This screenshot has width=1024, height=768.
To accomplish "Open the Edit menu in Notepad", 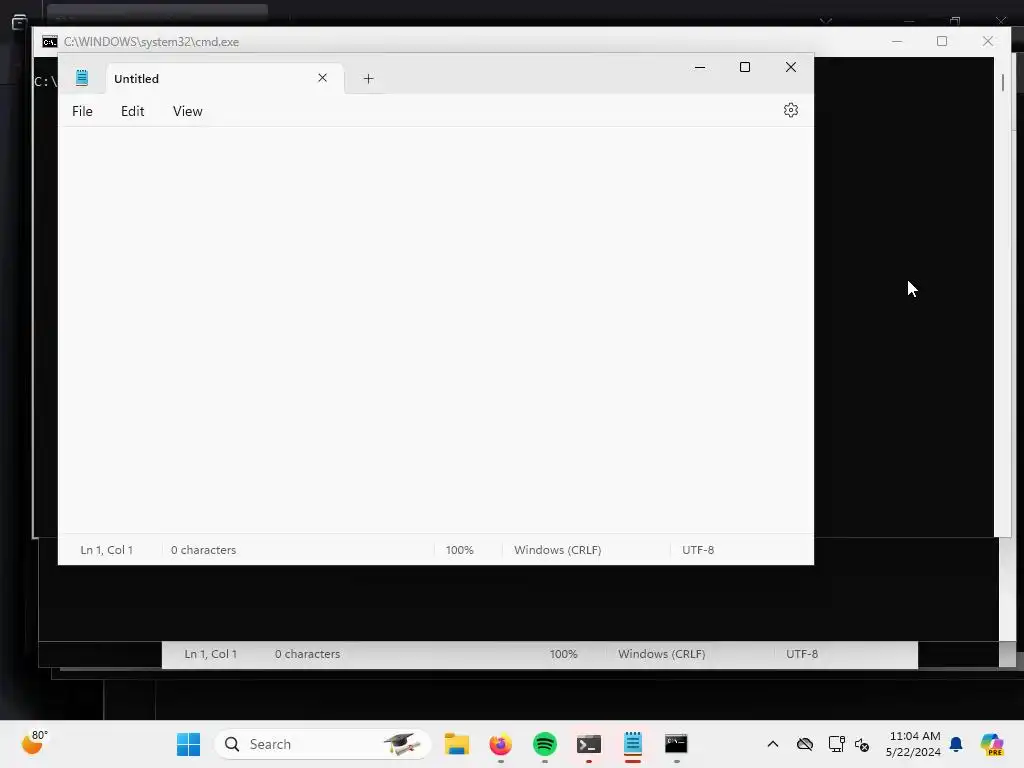I will pos(133,111).
